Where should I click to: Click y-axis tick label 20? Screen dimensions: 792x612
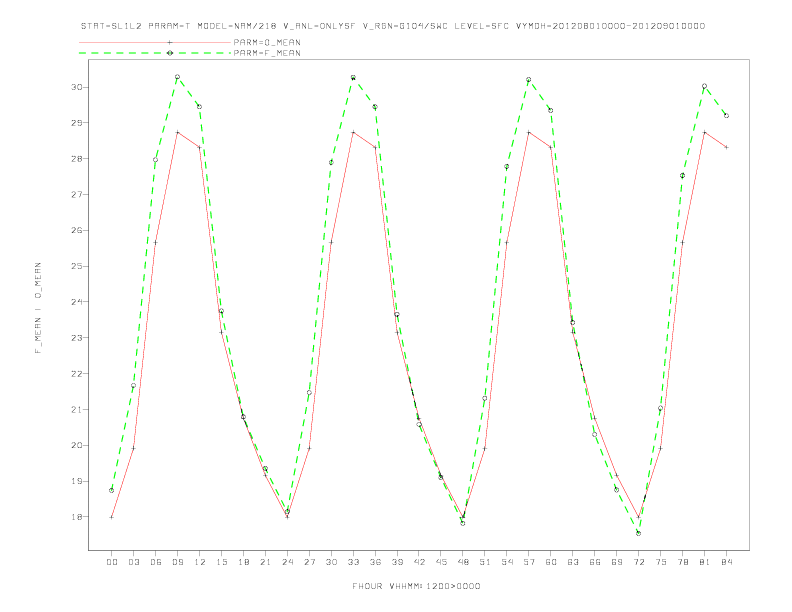(76, 445)
